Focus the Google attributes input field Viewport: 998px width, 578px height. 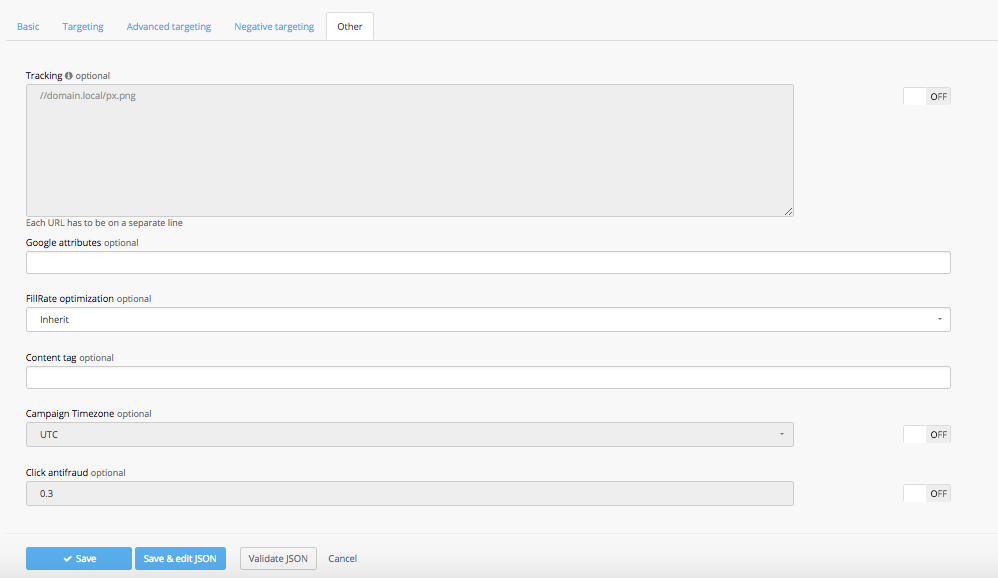[488, 262]
